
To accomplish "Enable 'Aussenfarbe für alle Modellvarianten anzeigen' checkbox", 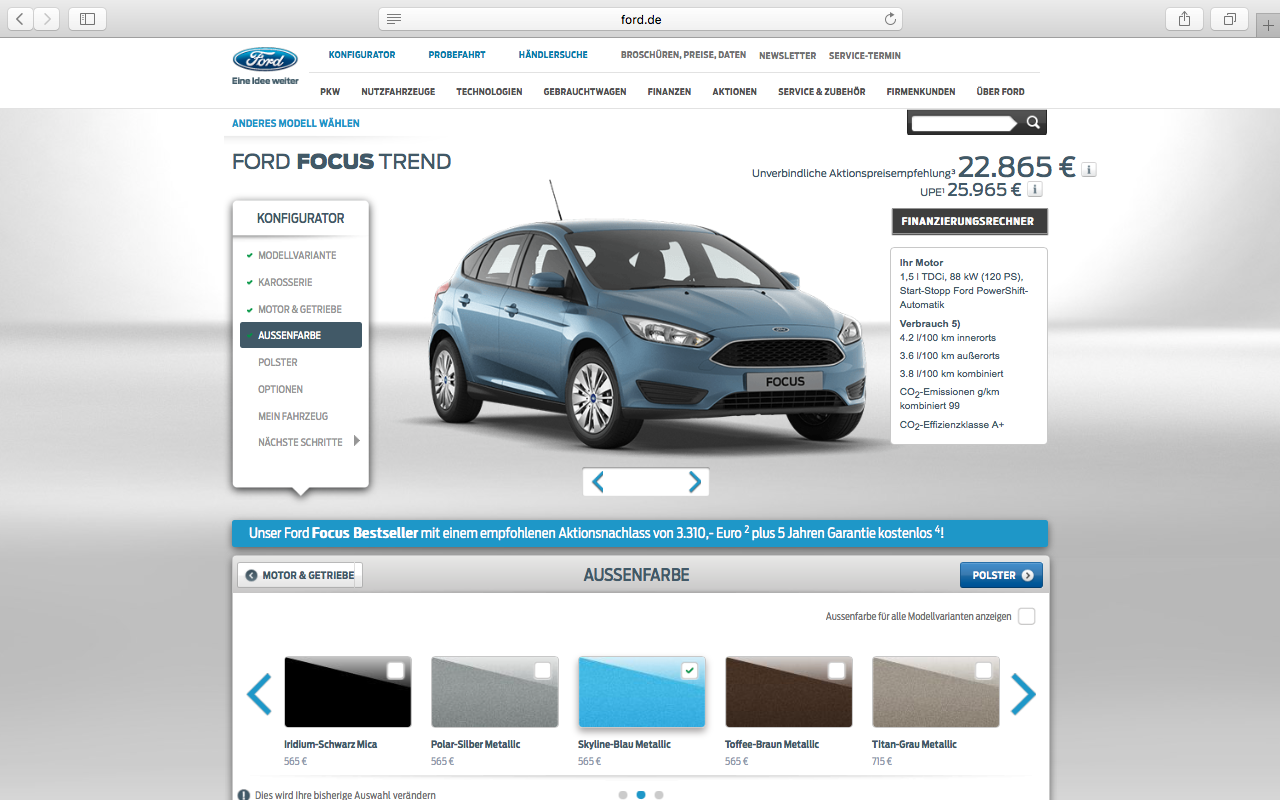I will 1027,616.
